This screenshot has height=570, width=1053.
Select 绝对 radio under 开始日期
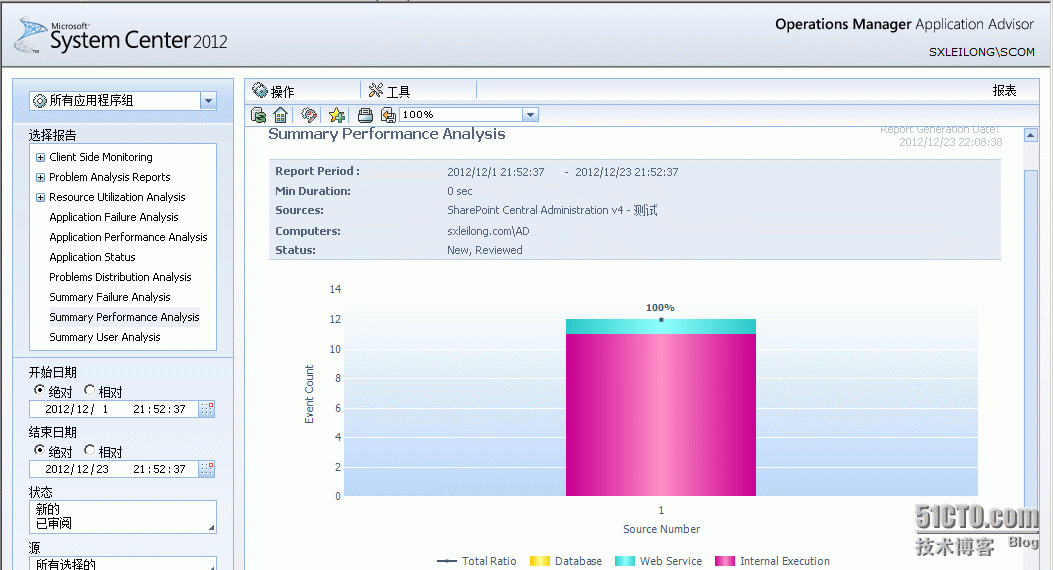[39, 390]
